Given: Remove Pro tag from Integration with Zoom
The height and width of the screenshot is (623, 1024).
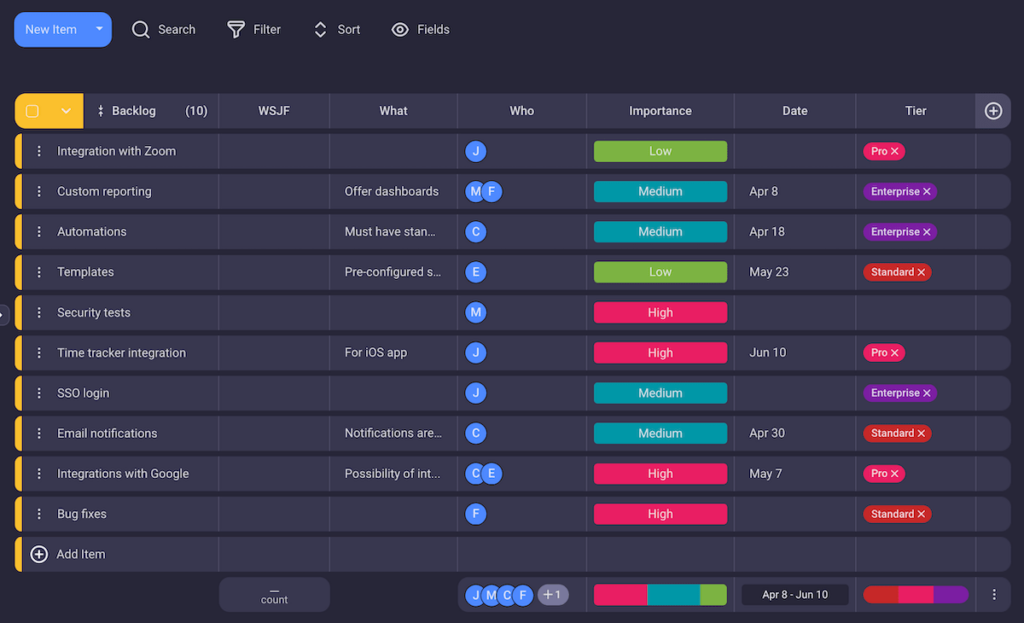Looking at the screenshot, I should click(895, 152).
